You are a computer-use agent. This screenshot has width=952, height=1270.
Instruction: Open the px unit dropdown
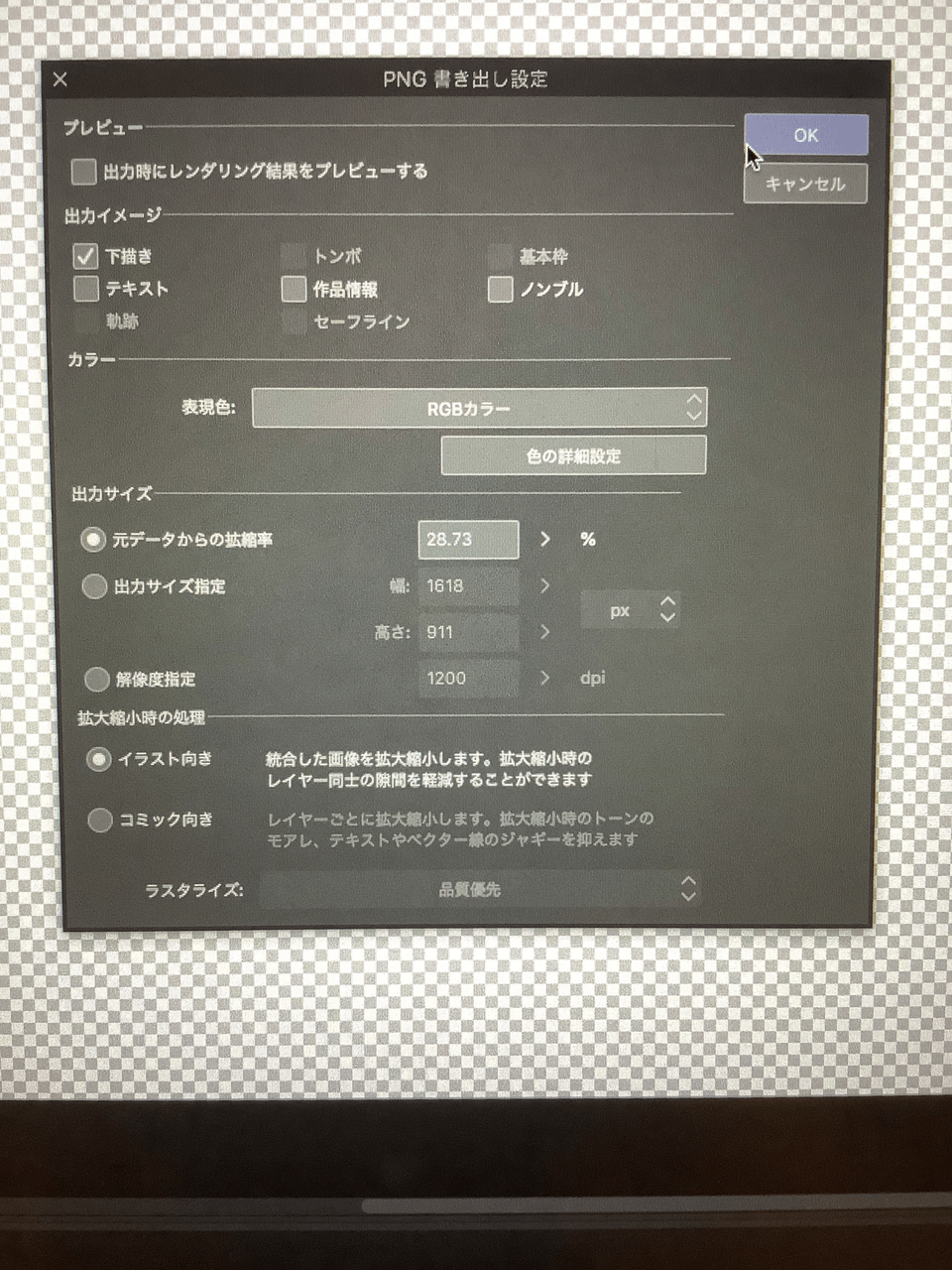(632, 609)
